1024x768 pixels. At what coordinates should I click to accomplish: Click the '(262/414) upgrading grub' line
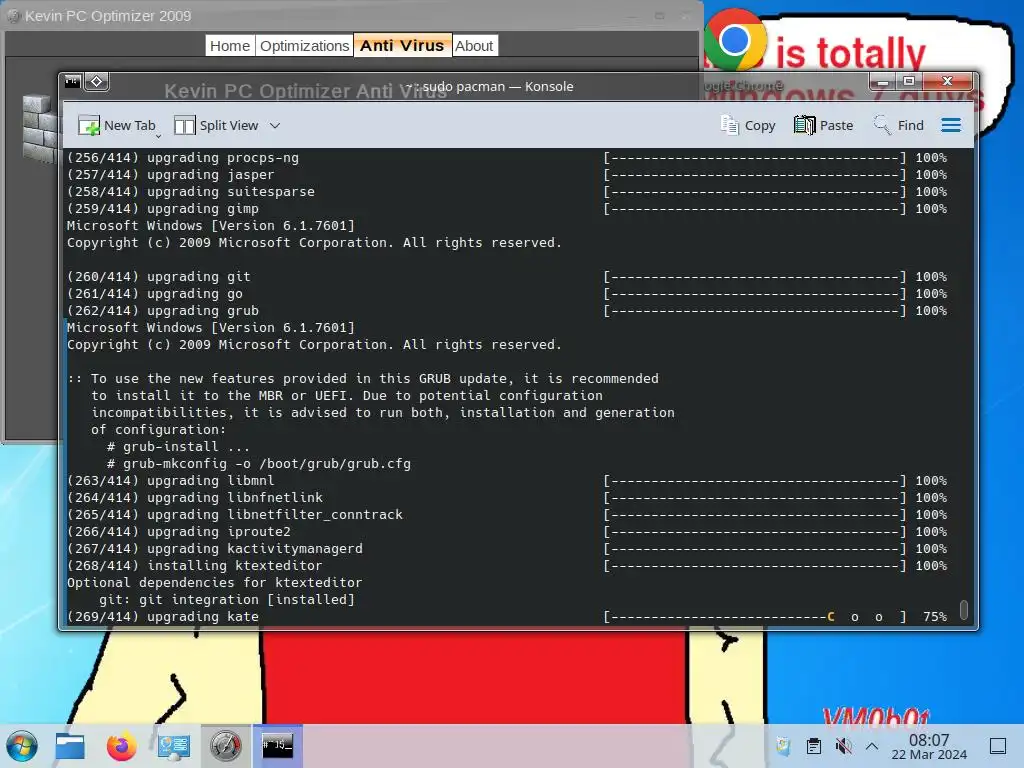tap(163, 311)
